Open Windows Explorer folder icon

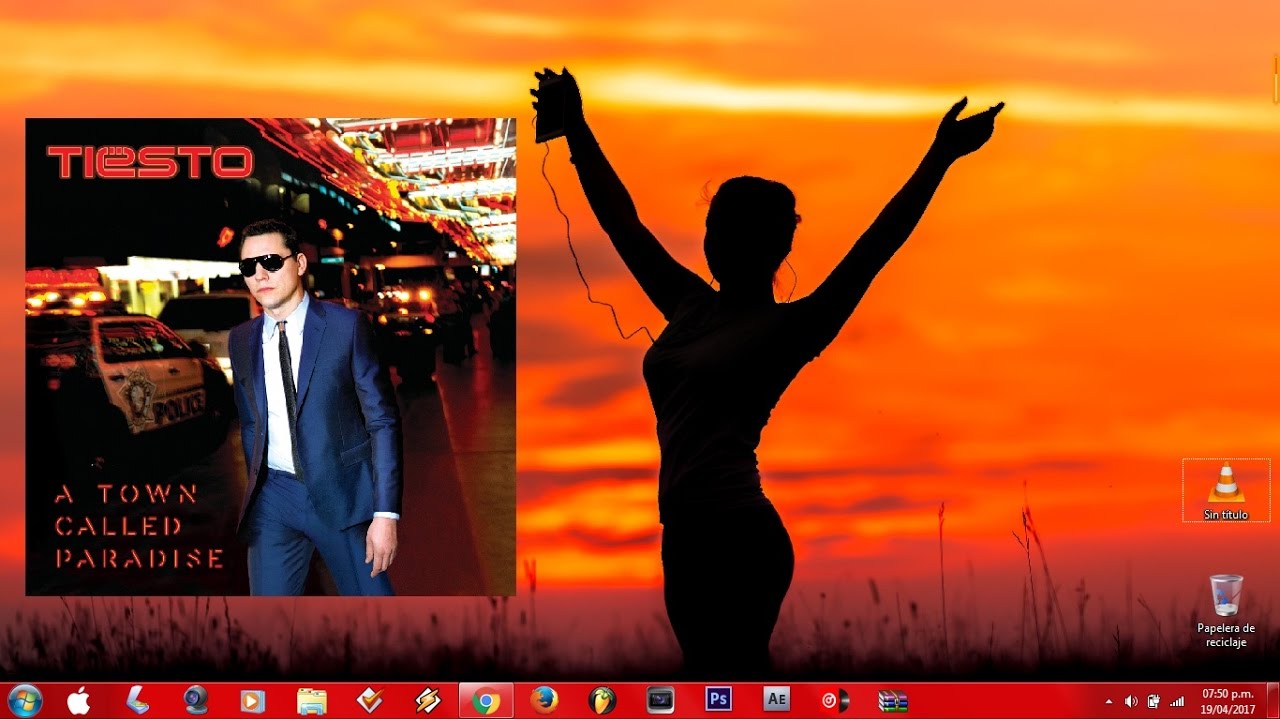(312, 701)
